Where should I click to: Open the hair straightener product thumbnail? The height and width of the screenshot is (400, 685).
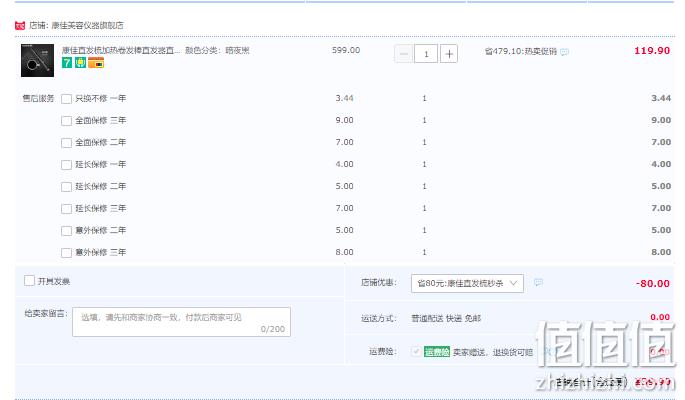[38, 60]
